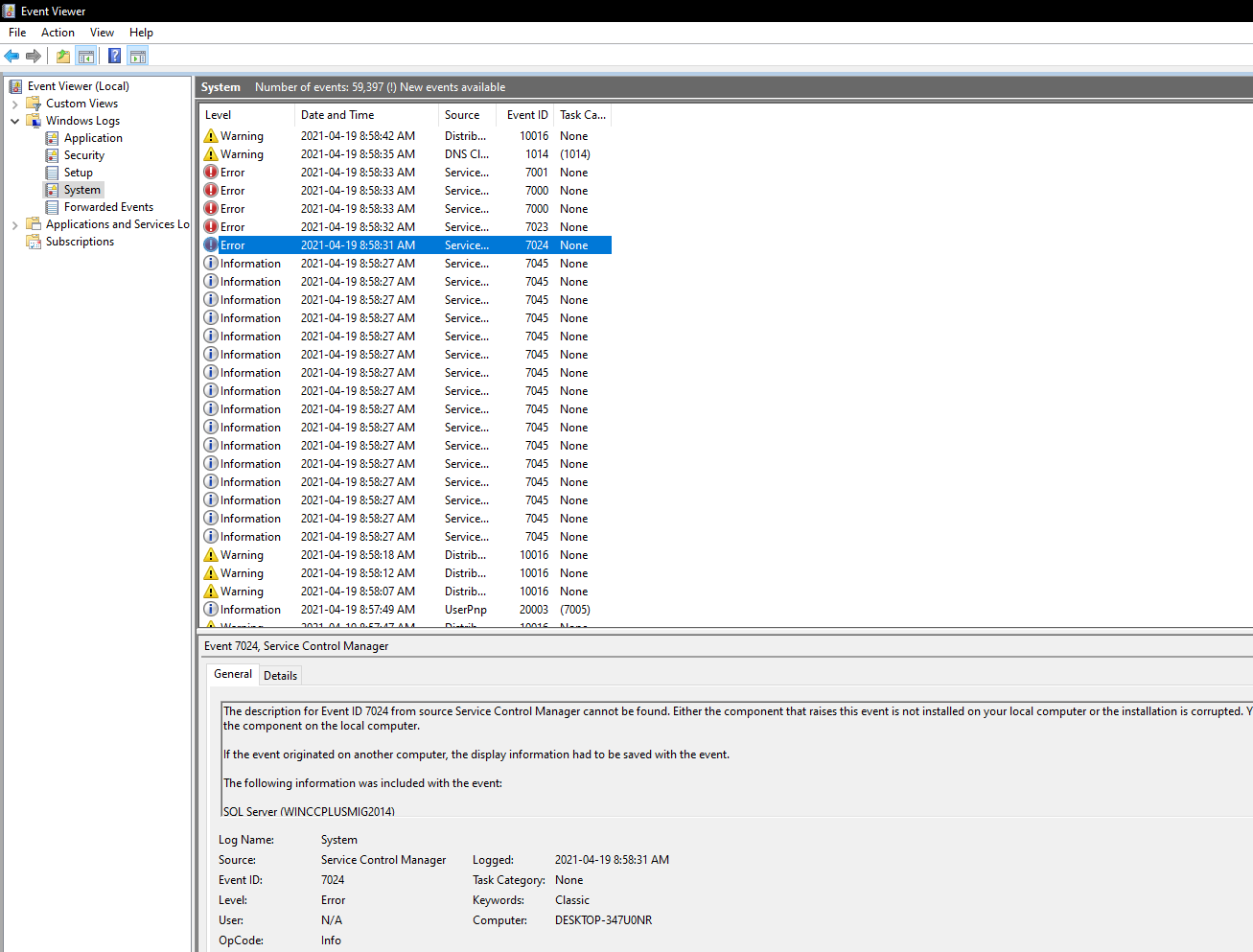
Task: Sort by Event ID column header
Action: pos(525,115)
